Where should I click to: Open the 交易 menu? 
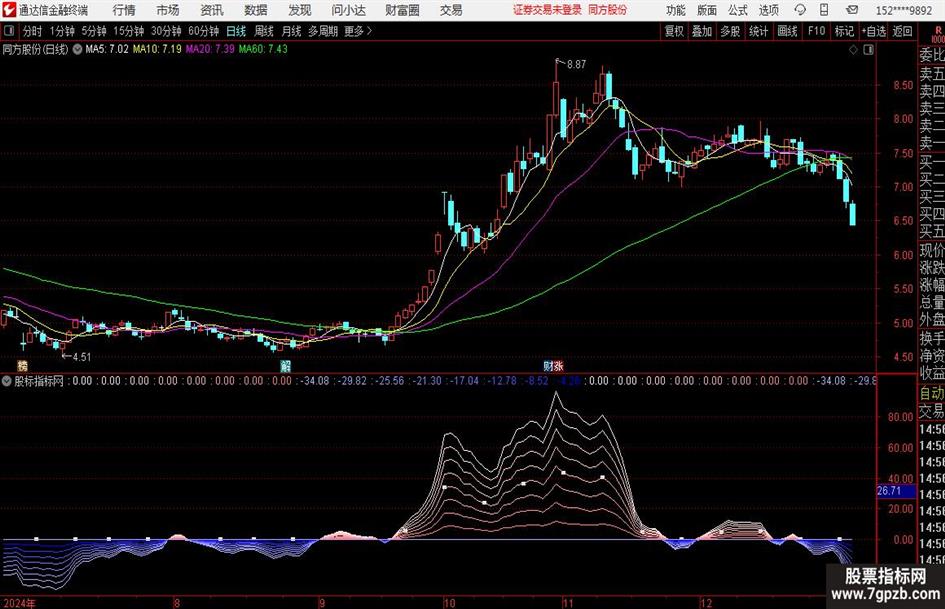tap(451, 10)
